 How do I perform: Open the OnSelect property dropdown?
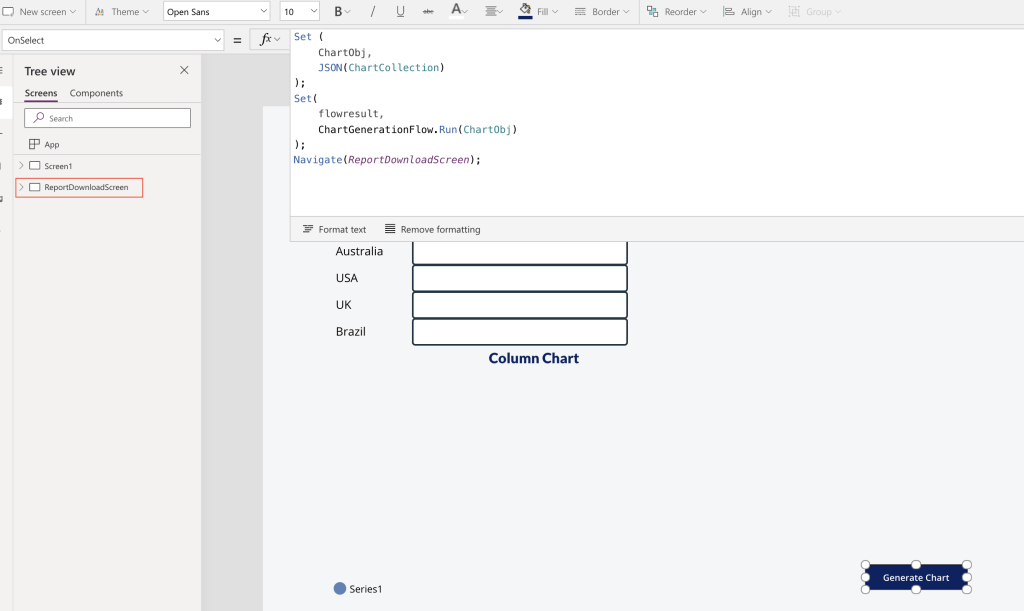113,40
